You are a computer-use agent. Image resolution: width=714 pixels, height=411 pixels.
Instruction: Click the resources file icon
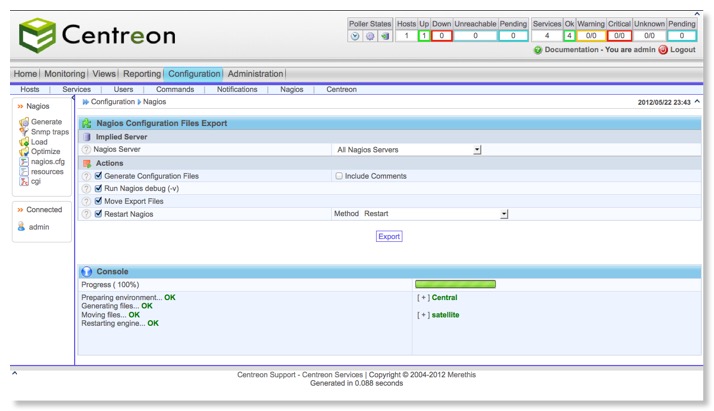point(24,172)
